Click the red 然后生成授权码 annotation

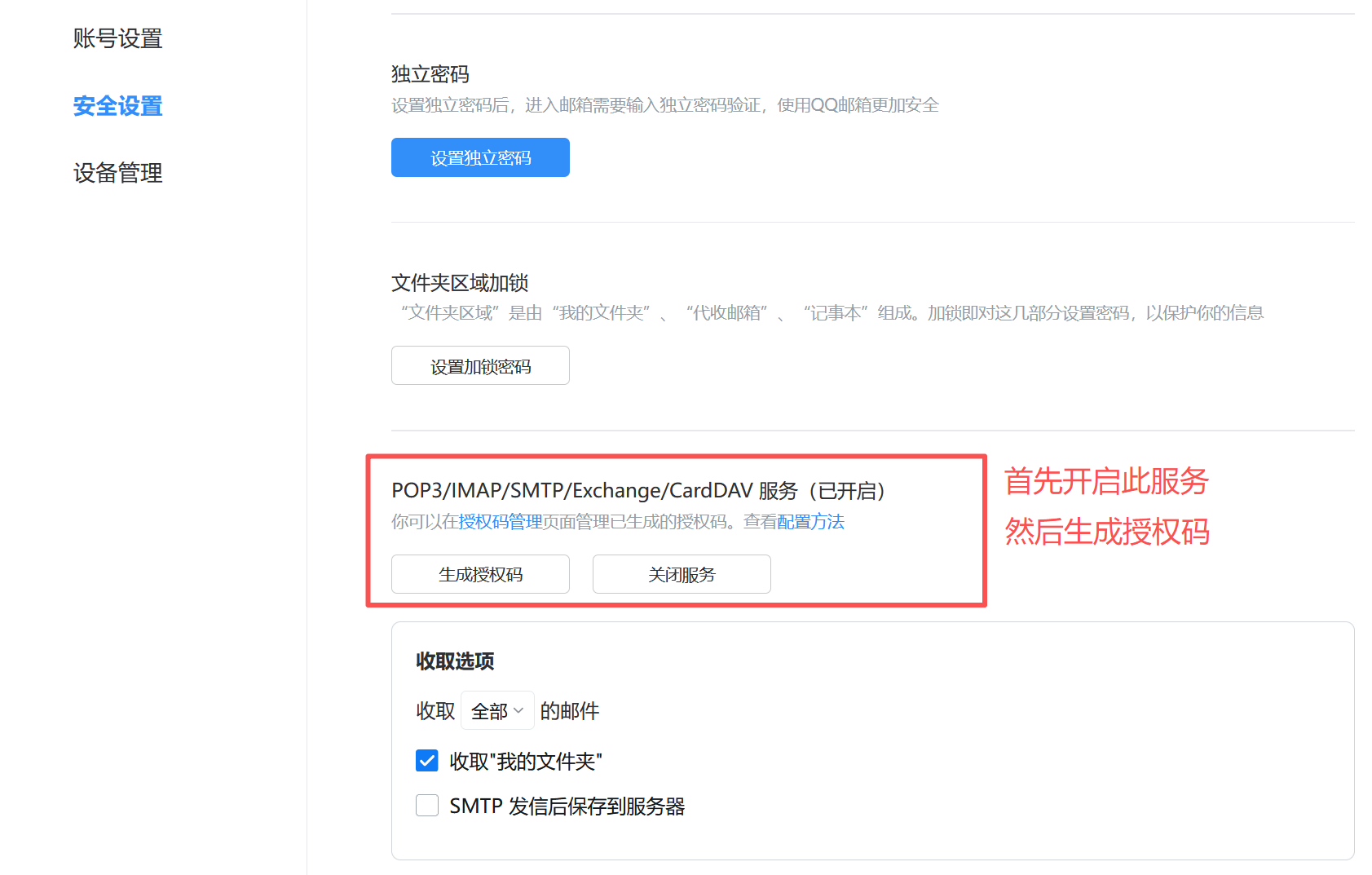pyautogui.click(x=1106, y=533)
